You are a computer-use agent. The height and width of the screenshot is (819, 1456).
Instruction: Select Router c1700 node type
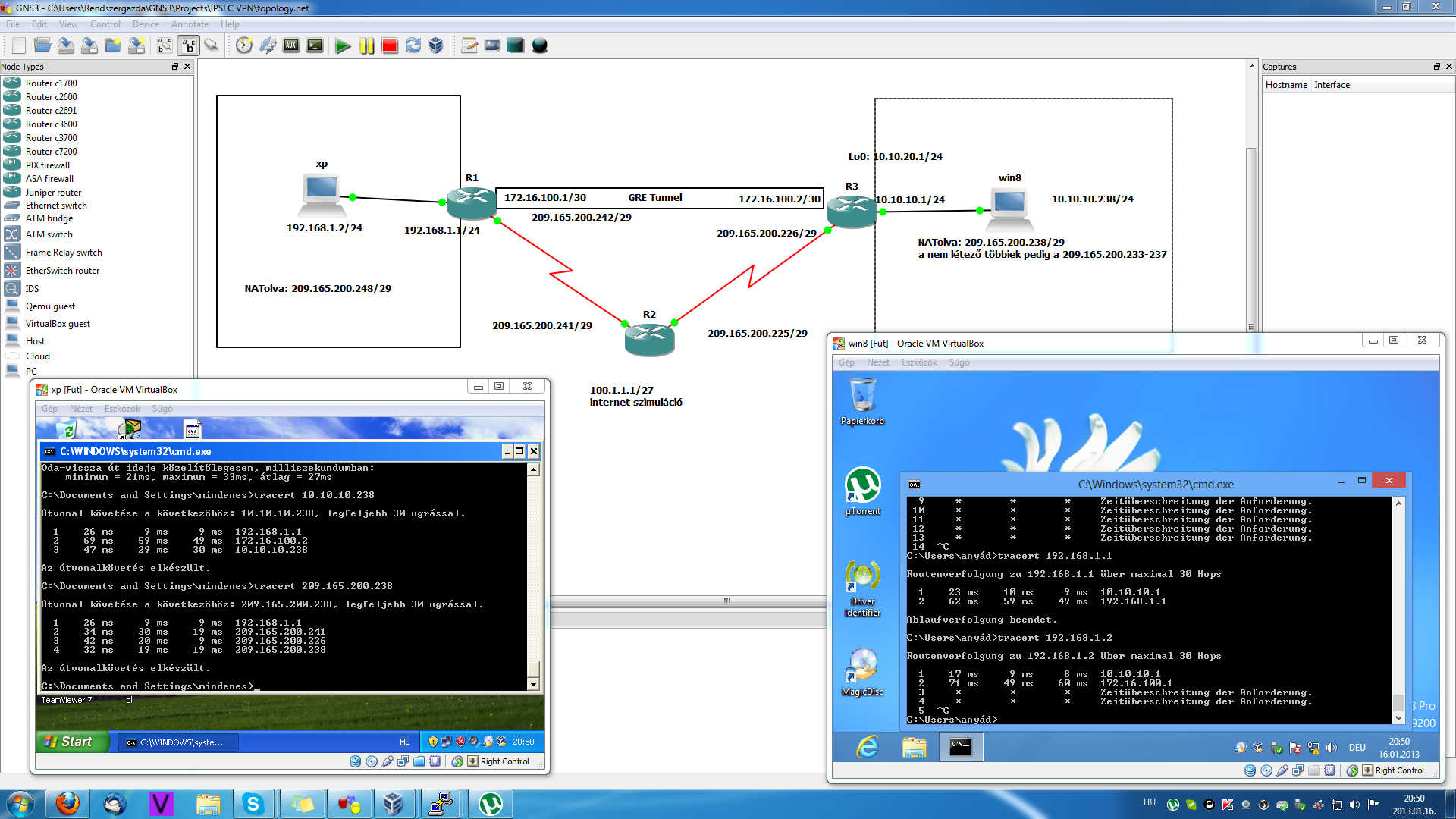pyautogui.click(x=51, y=83)
